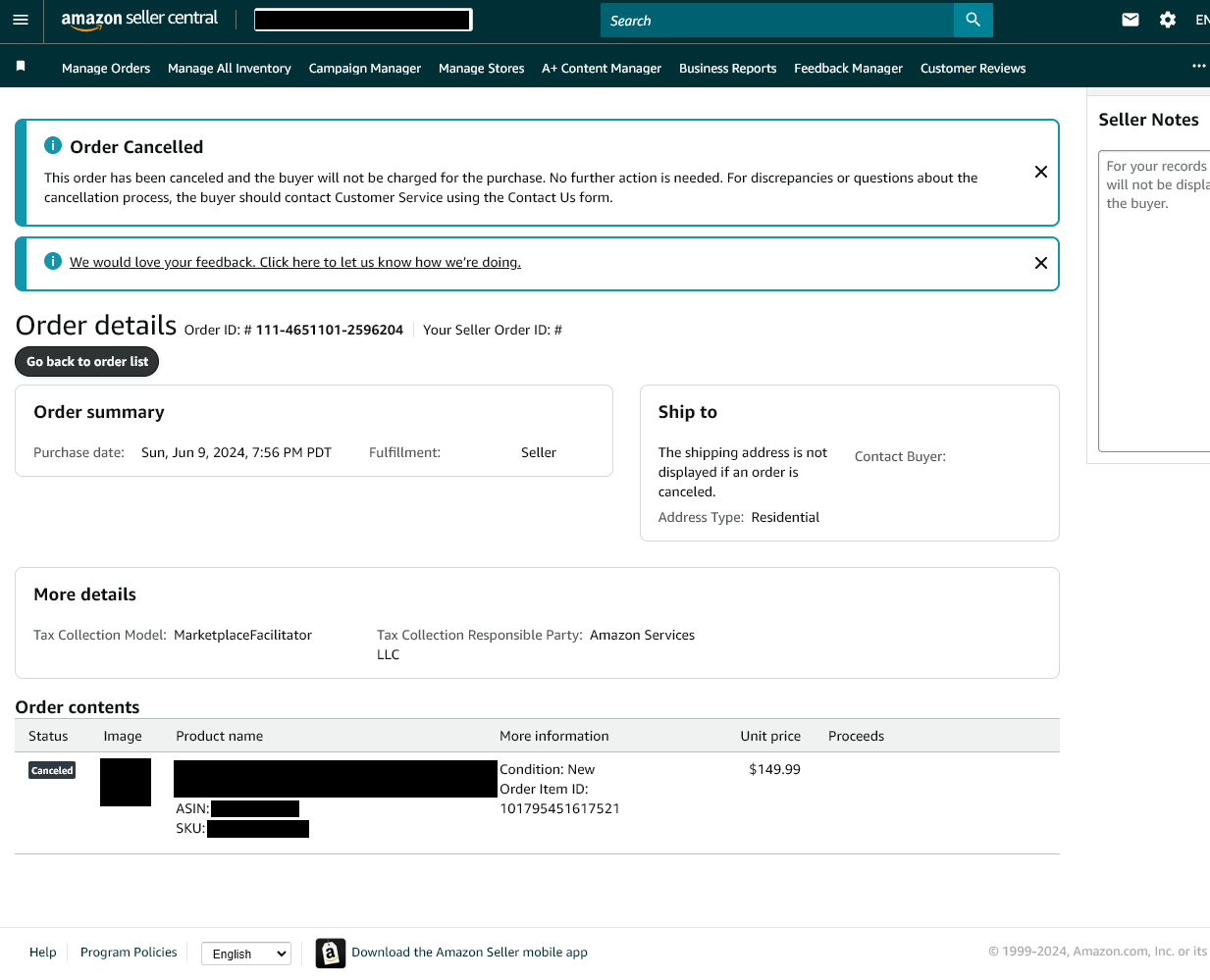Viewport: 1210px width, 980px height.
Task: Dismiss the feedback banner
Action: 1041,263
